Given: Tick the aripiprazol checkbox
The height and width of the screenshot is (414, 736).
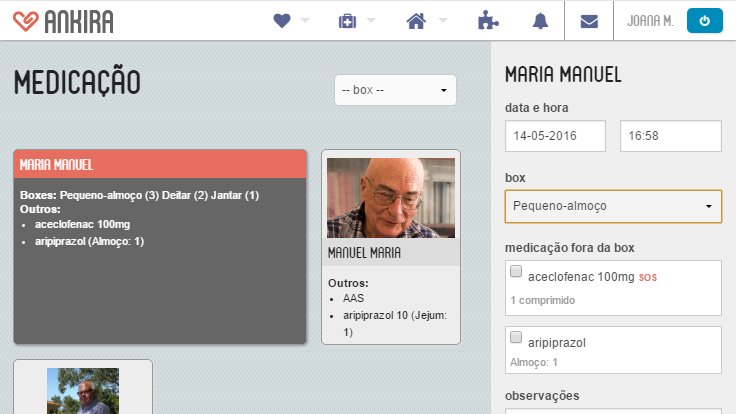Looking at the screenshot, I should point(516,337).
